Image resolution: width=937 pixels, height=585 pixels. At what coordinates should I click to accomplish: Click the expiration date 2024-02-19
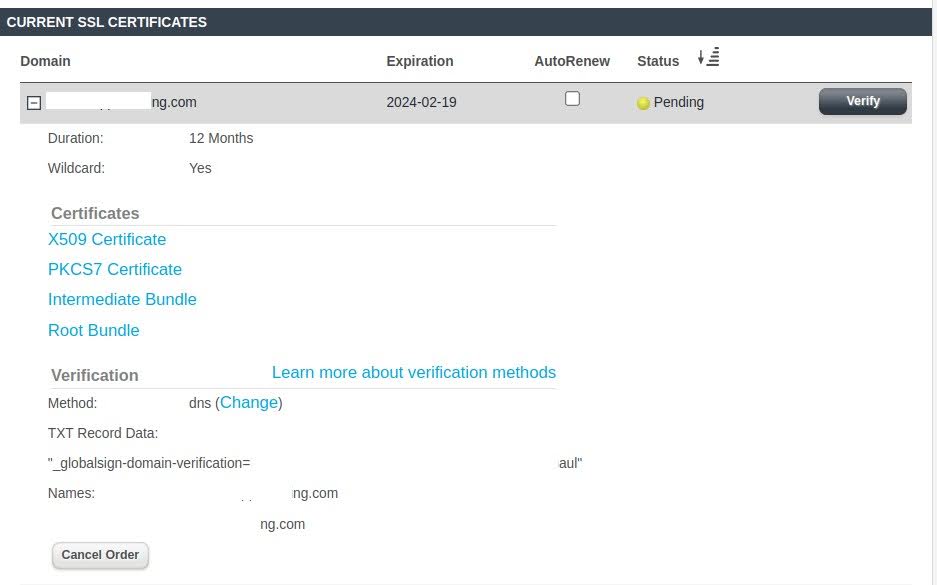420,102
